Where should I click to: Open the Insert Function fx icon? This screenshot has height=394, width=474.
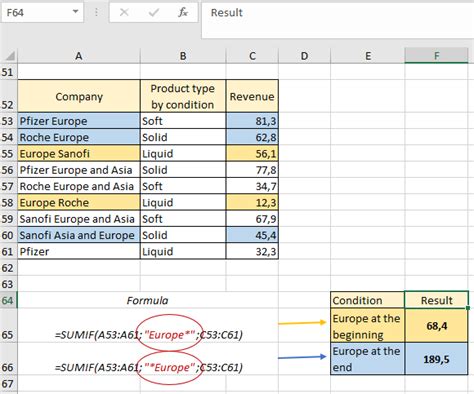coord(183,12)
